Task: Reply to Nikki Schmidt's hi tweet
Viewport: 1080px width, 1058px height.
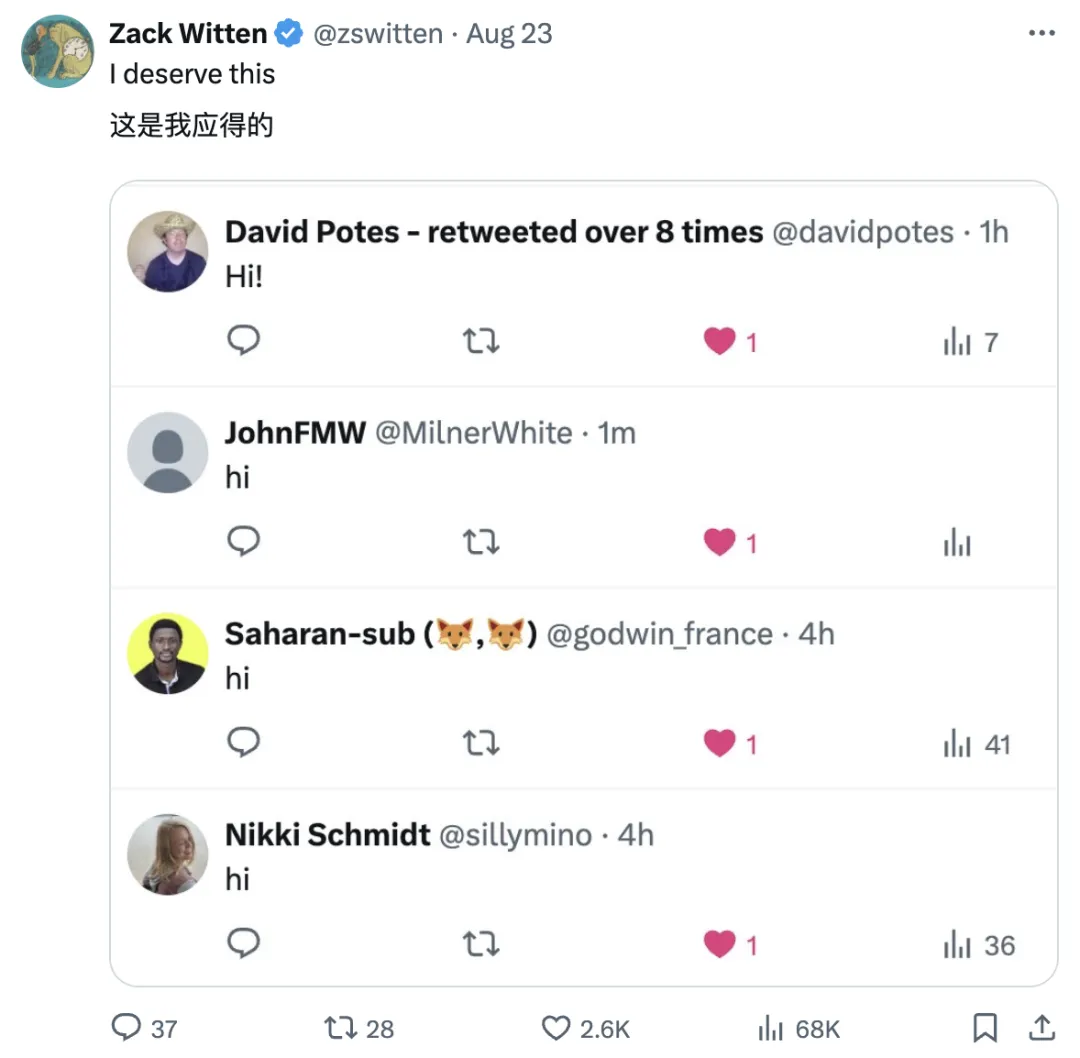Action: [x=243, y=943]
